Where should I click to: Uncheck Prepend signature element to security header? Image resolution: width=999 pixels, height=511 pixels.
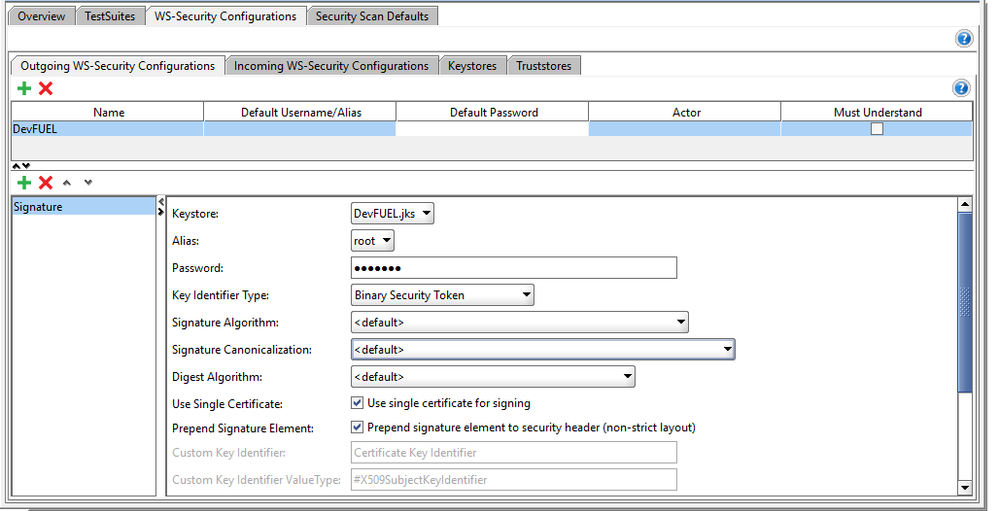357,427
